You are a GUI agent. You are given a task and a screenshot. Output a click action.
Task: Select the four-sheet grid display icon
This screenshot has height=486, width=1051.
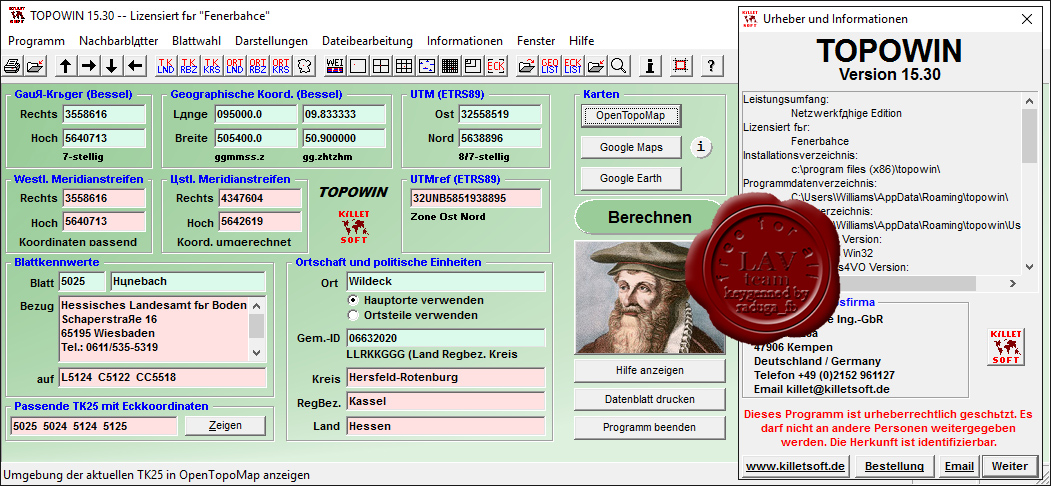point(381,66)
